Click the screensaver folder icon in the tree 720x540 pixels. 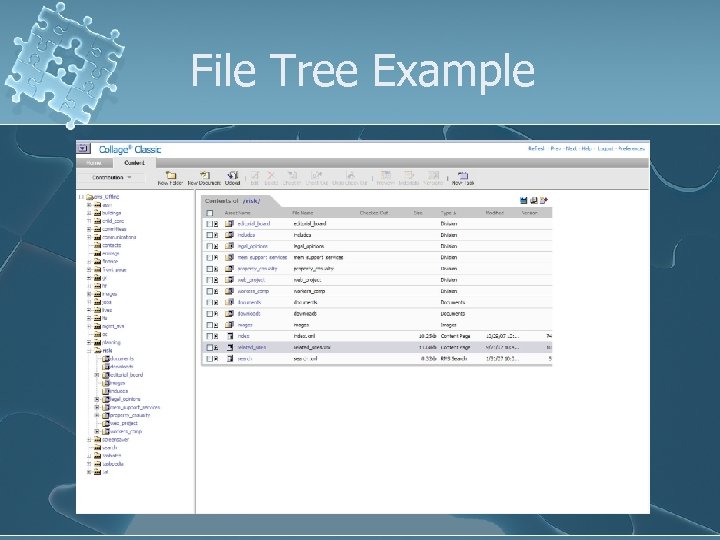(x=97, y=439)
